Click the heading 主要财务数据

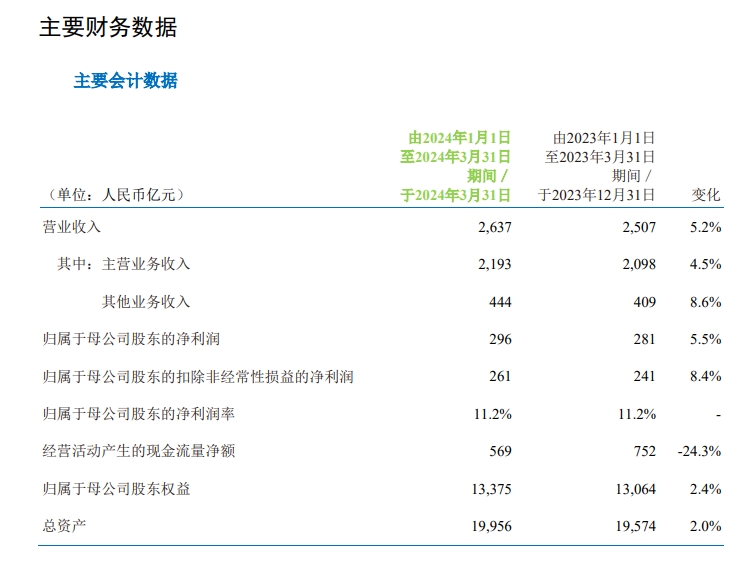click(108, 27)
